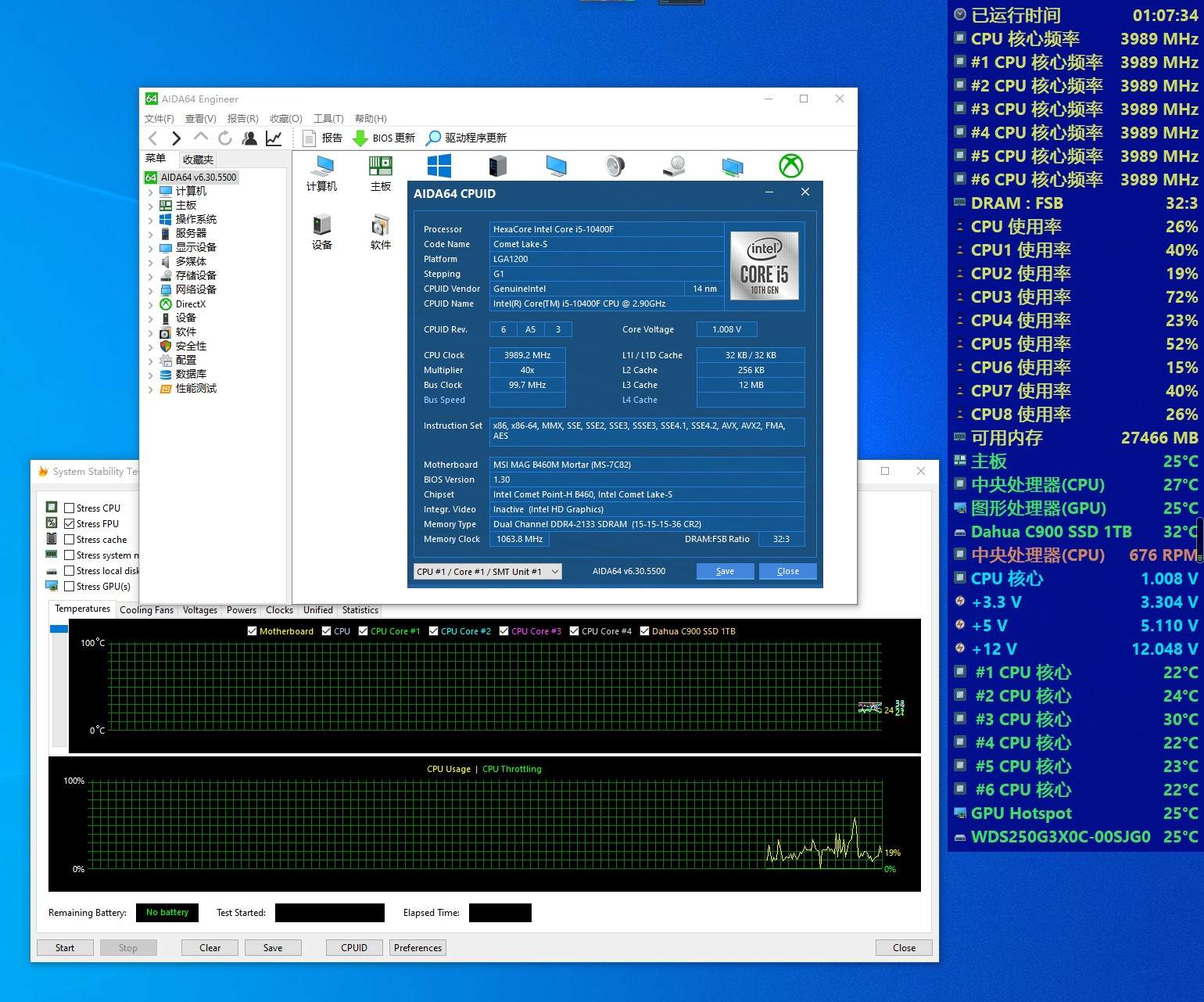Open the driver update magnifier icon

(433, 138)
